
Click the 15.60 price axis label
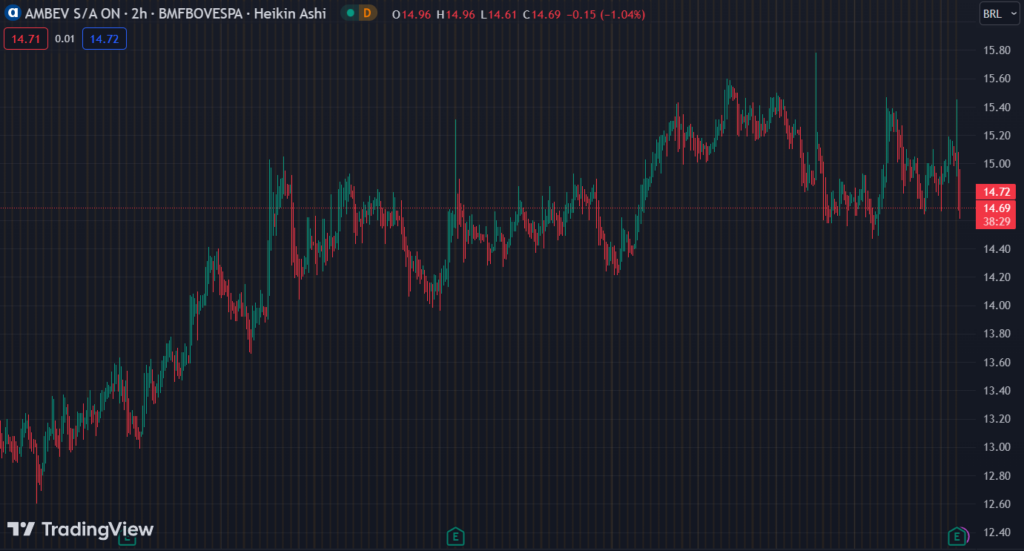coord(997,78)
